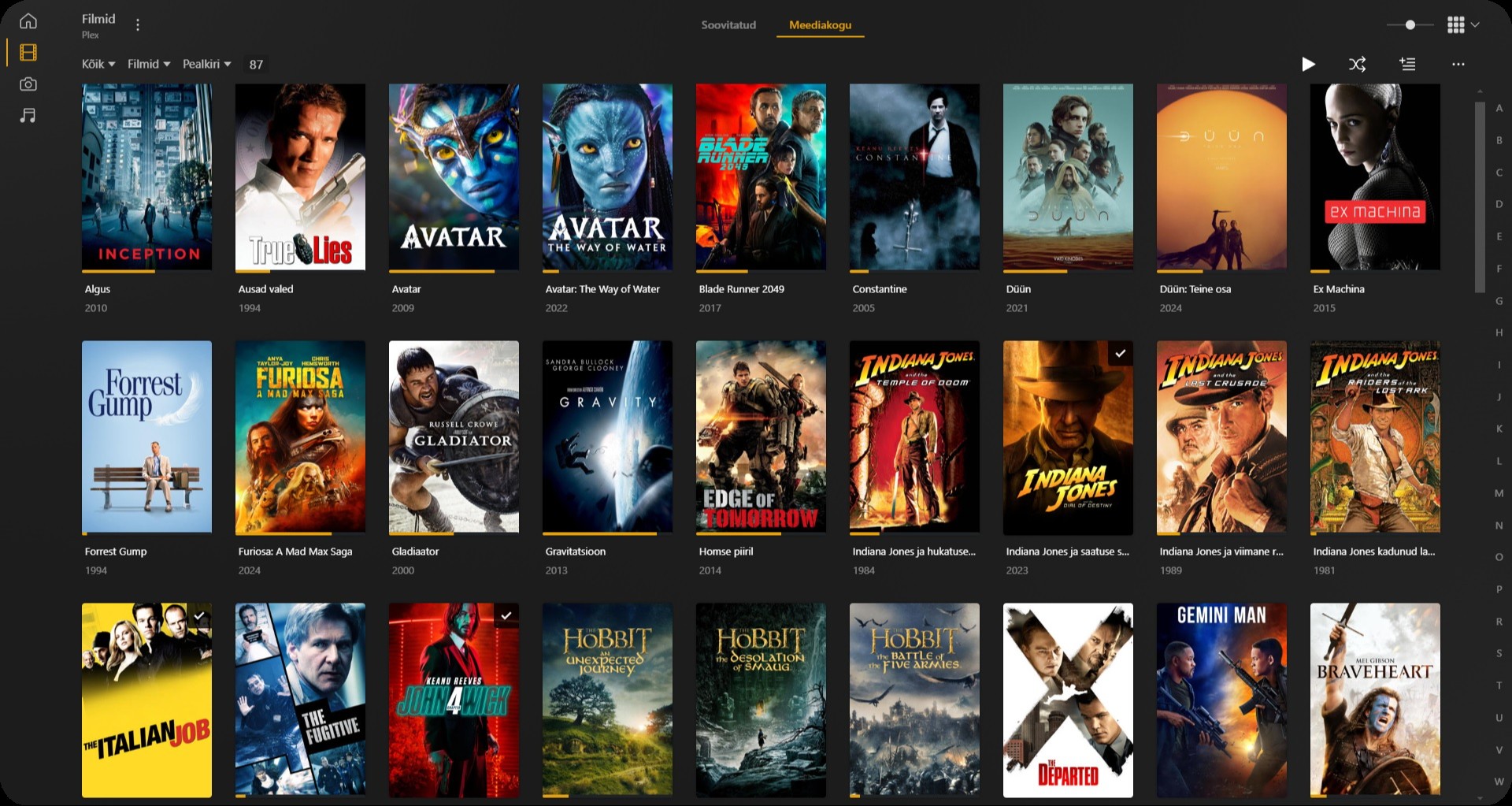Open the Furiosa movie poster
Screen dimensions: 1512x806
pyautogui.click(x=300, y=437)
